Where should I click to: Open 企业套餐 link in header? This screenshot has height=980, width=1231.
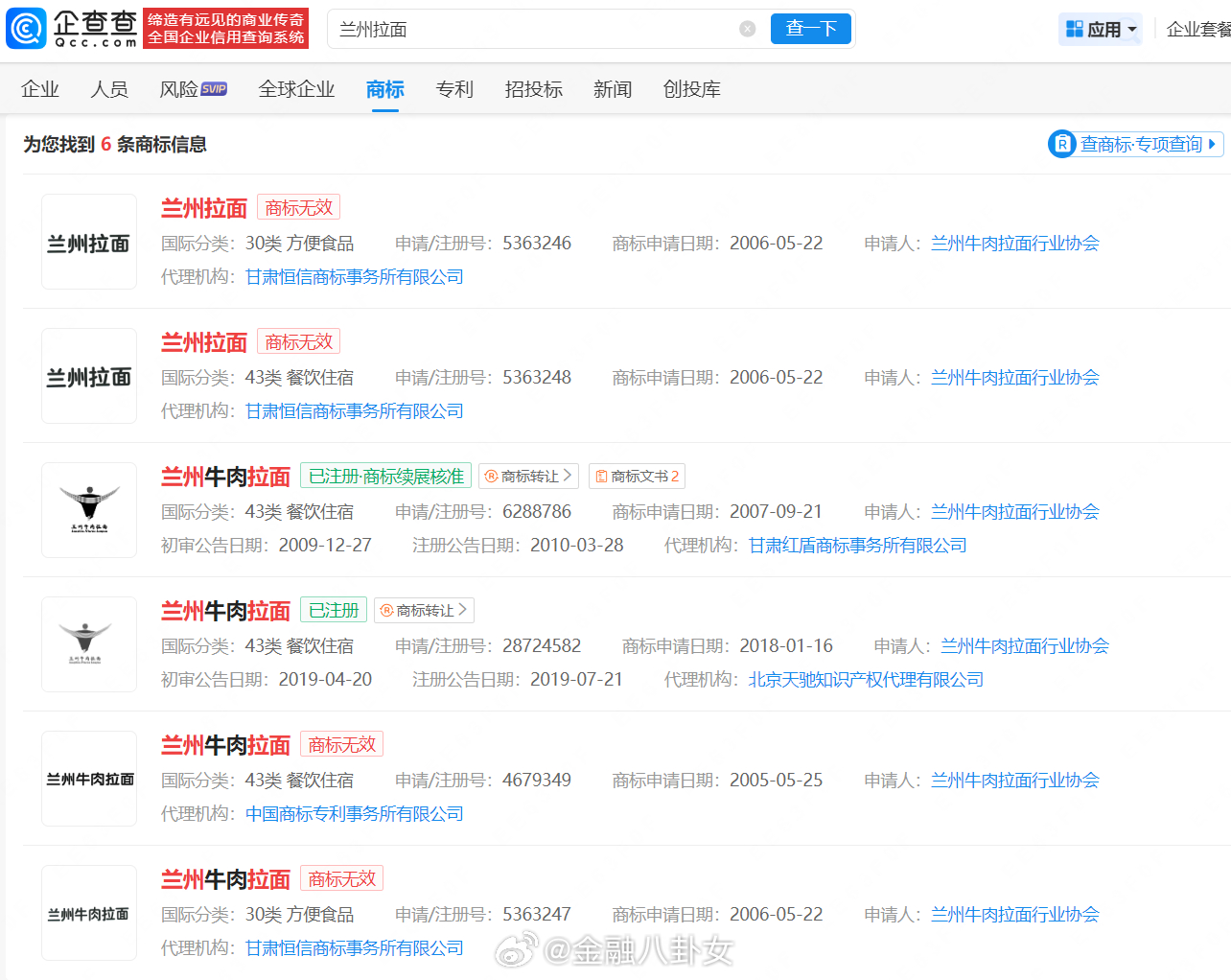pyautogui.click(x=1198, y=29)
